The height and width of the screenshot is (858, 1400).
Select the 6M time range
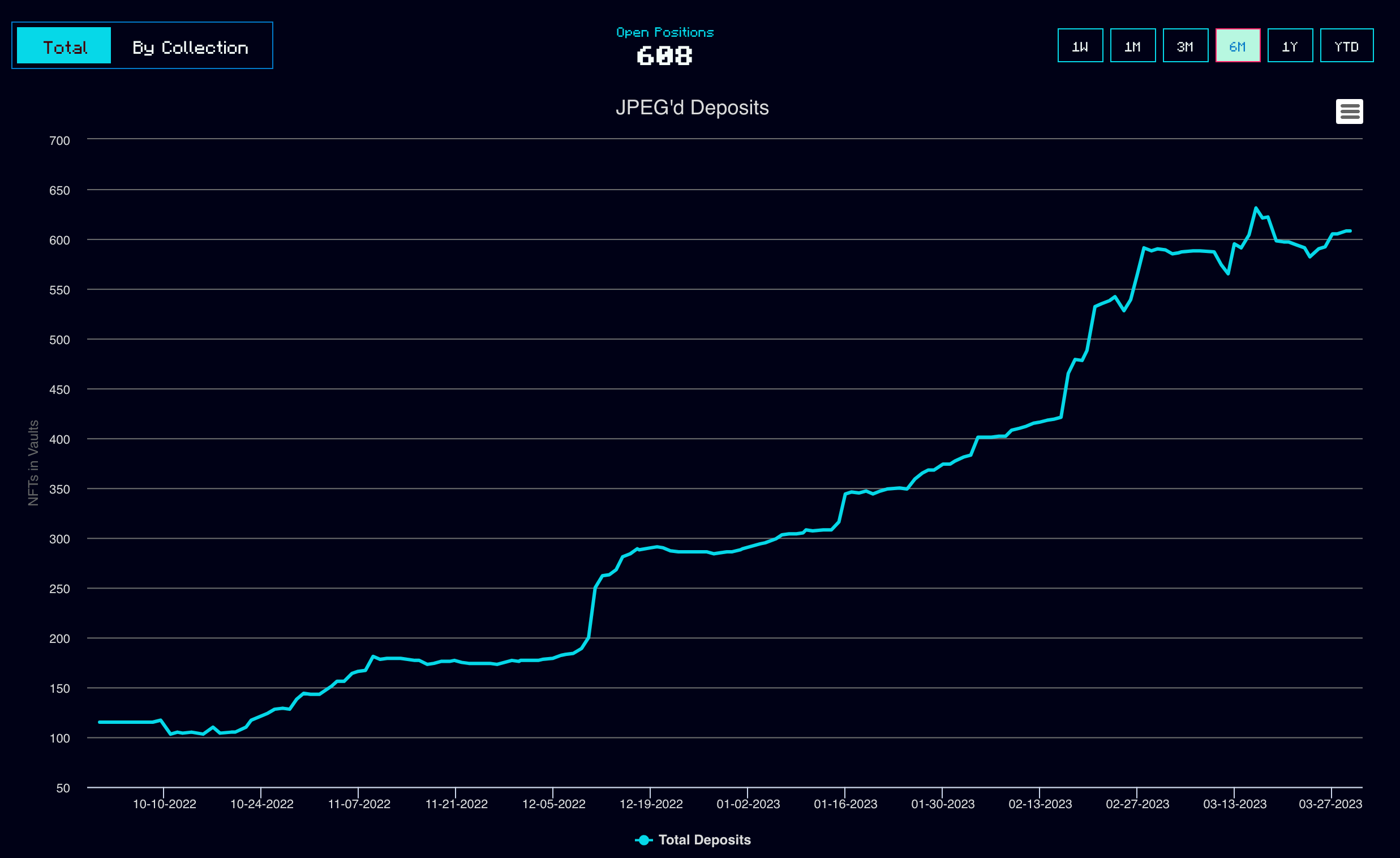[x=1238, y=46]
